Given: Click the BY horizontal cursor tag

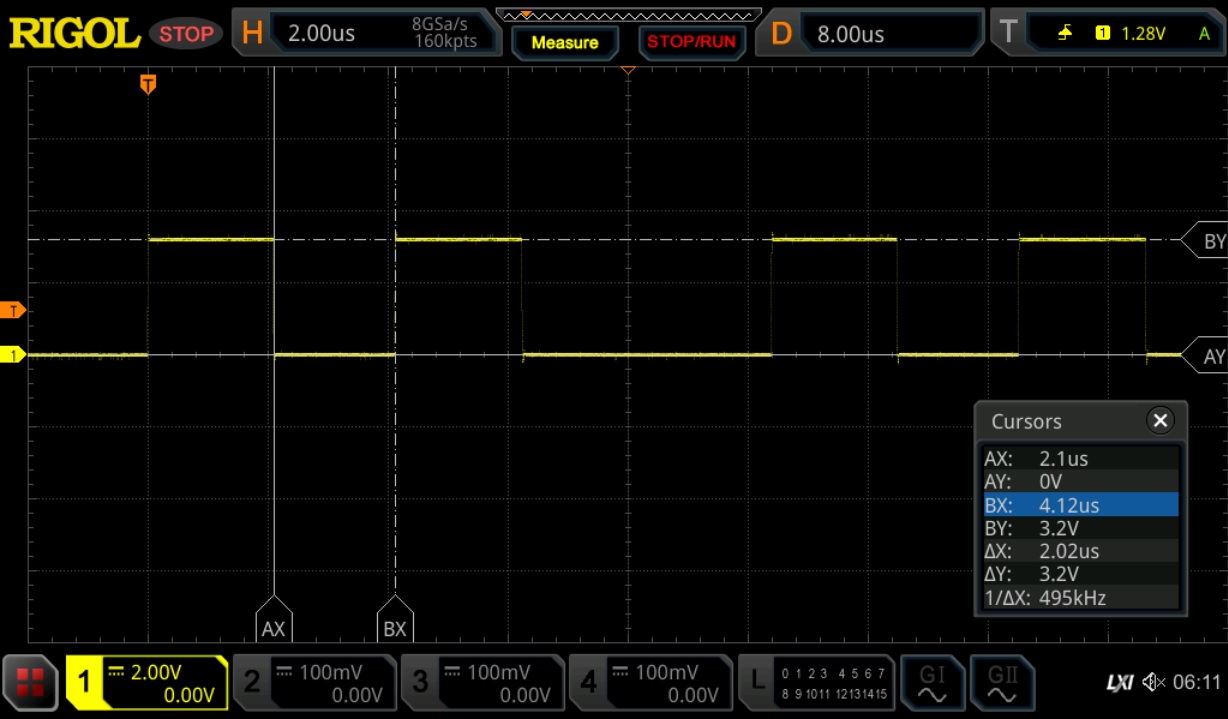Looking at the screenshot, I should (1205, 241).
